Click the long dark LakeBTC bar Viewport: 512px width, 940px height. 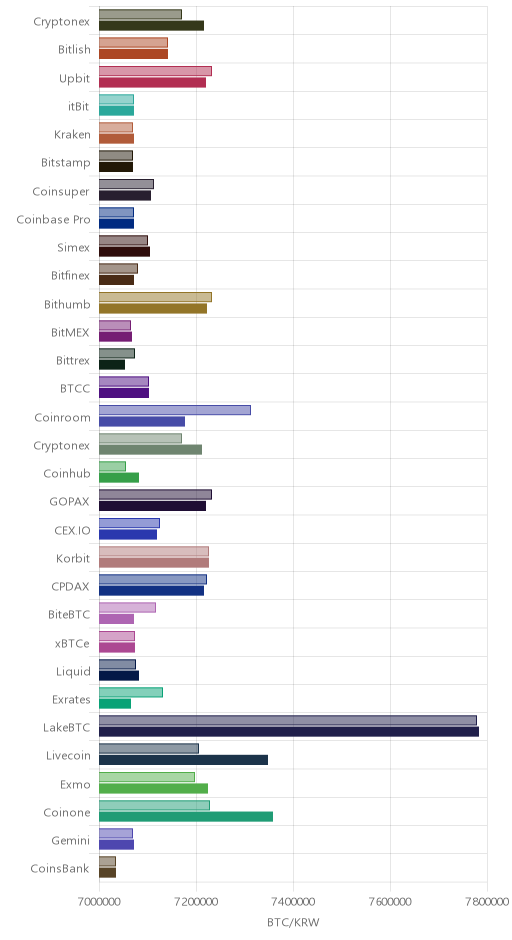(288, 732)
